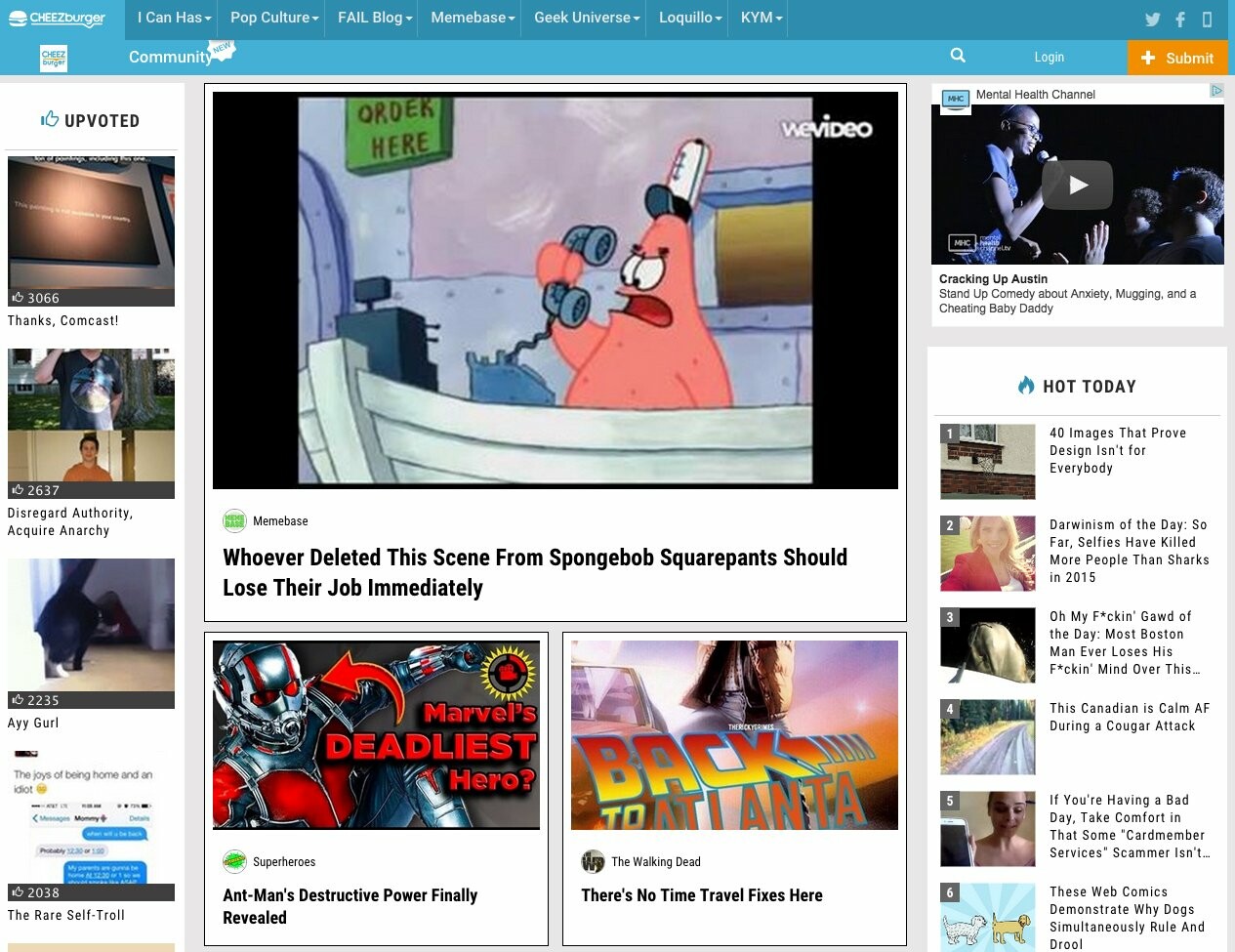Open There's No Time Travel Fixes Here
This screenshot has width=1235, height=952.
(702, 895)
